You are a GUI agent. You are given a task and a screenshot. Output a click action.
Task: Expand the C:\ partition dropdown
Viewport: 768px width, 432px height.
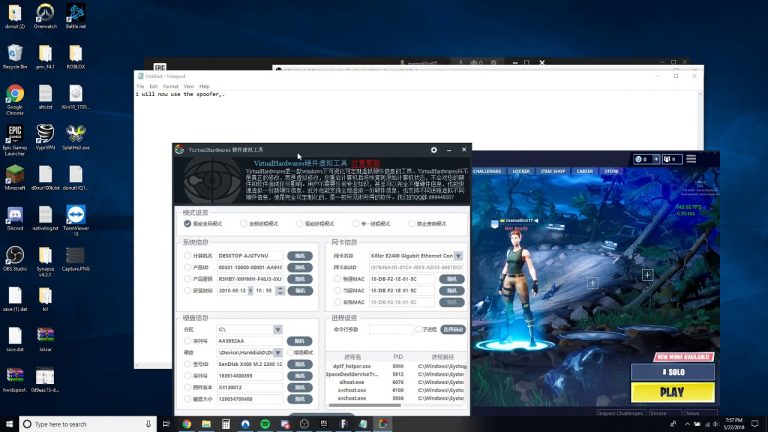[x=277, y=329]
